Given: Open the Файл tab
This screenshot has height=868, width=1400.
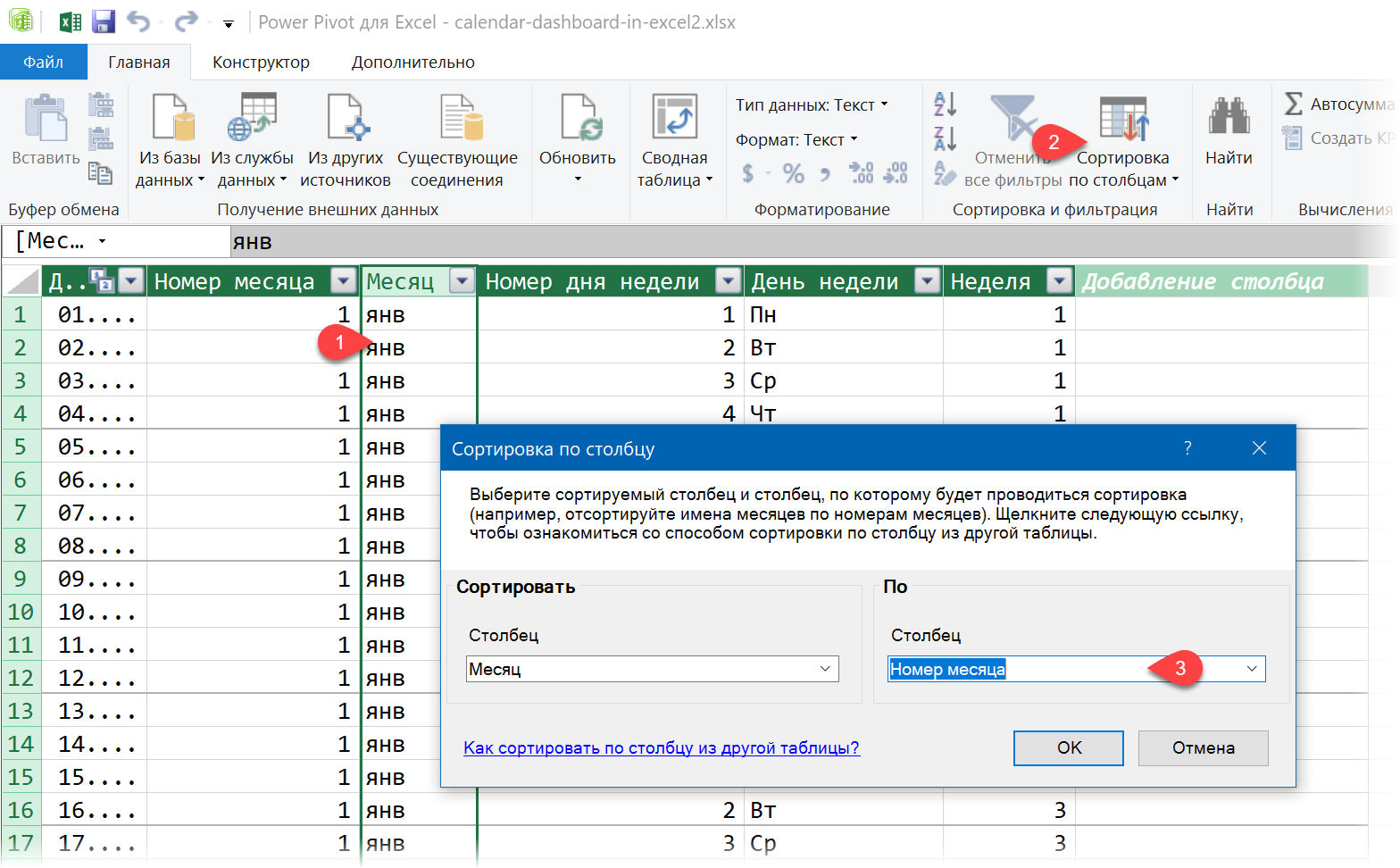Looking at the screenshot, I should click(44, 62).
